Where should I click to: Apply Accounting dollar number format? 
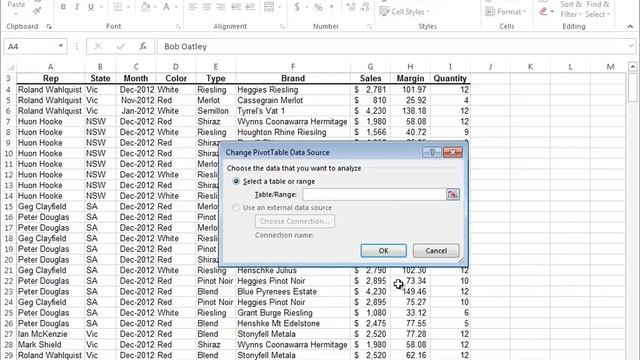[x=297, y=7]
